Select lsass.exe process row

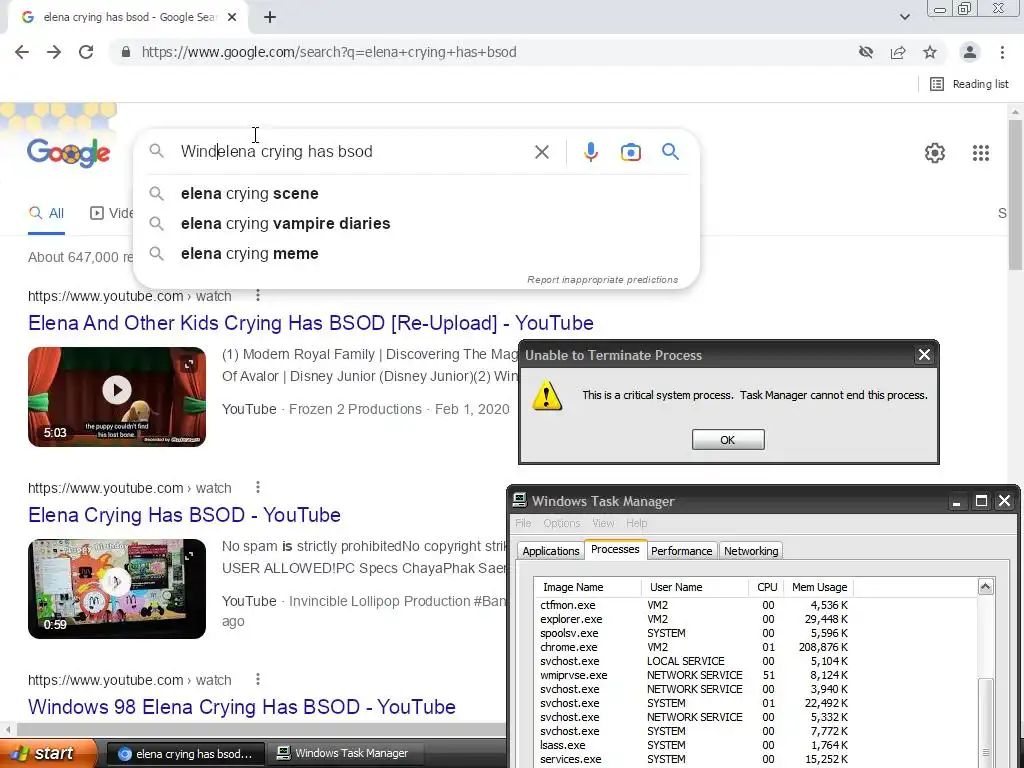pyautogui.click(x=694, y=745)
